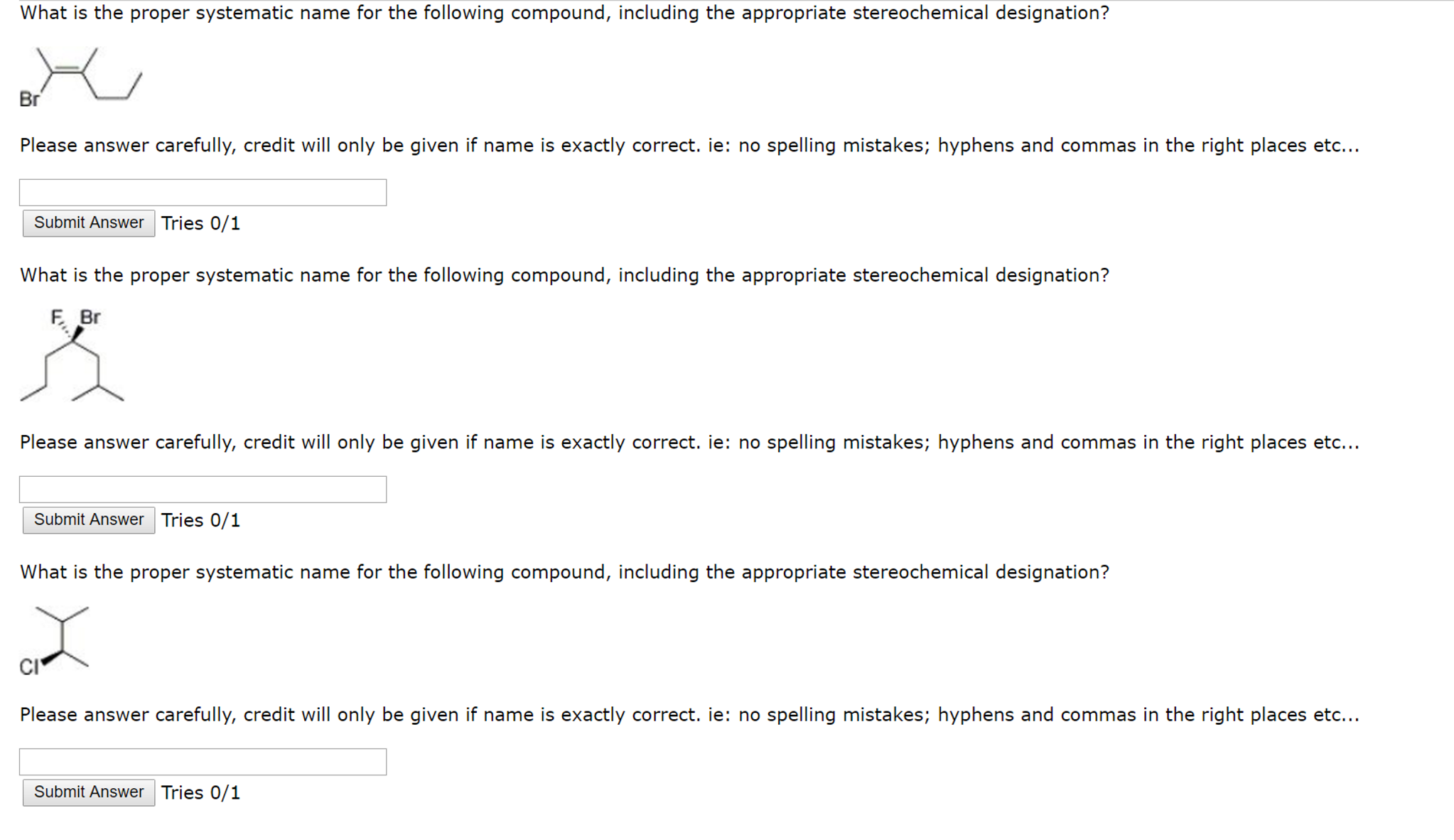Viewport: 1454px width, 840px height.
Task: Click the first Submit Answer button
Action: point(88,223)
